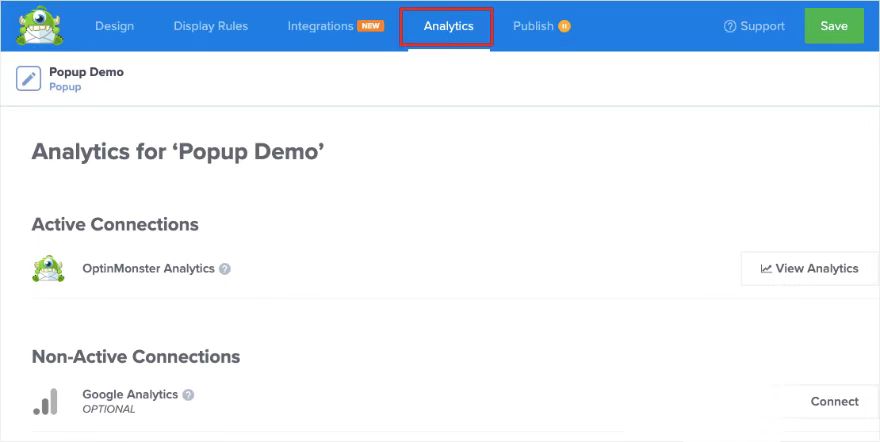
Task: Connect Google Analytics
Action: (834, 401)
